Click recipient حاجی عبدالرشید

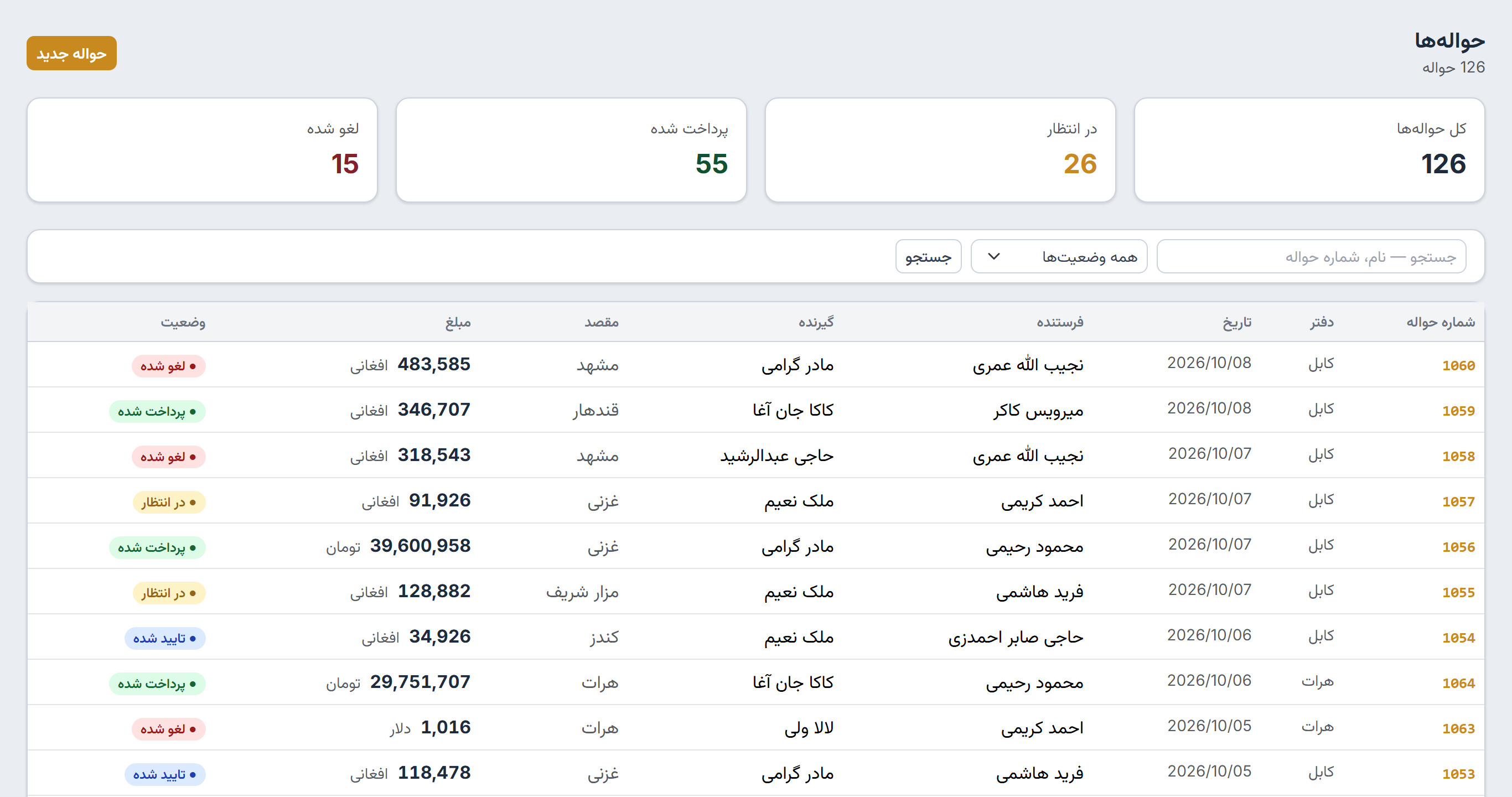(777, 456)
